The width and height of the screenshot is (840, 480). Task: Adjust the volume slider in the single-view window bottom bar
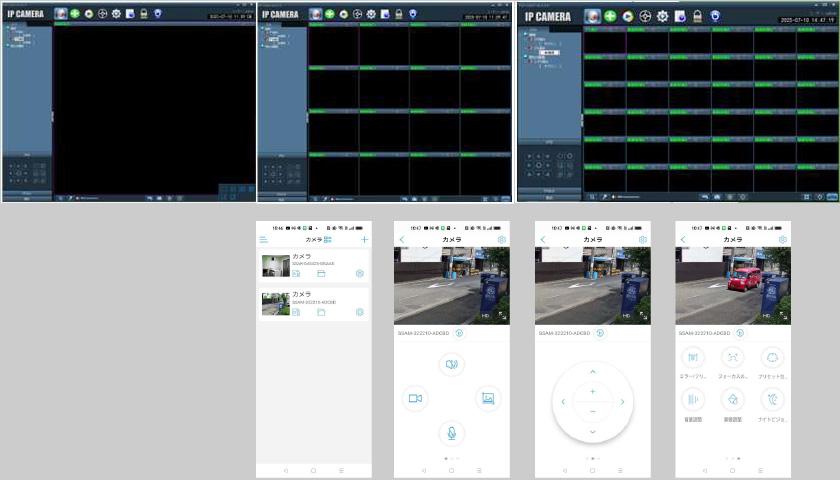tap(88, 198)
